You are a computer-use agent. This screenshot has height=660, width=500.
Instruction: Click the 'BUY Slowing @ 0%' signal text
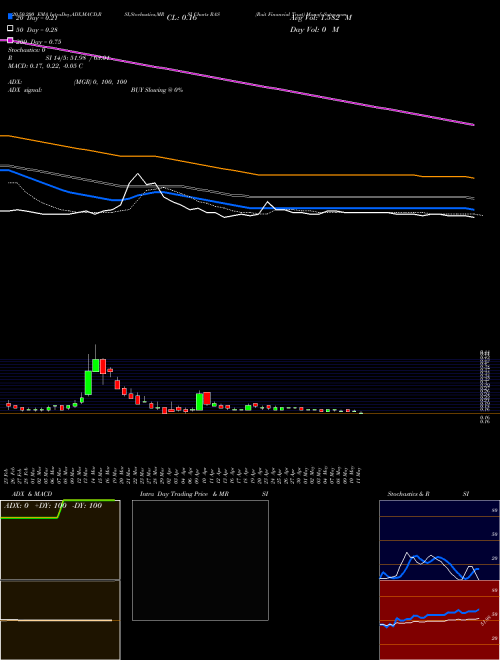(x=157, y=90)
